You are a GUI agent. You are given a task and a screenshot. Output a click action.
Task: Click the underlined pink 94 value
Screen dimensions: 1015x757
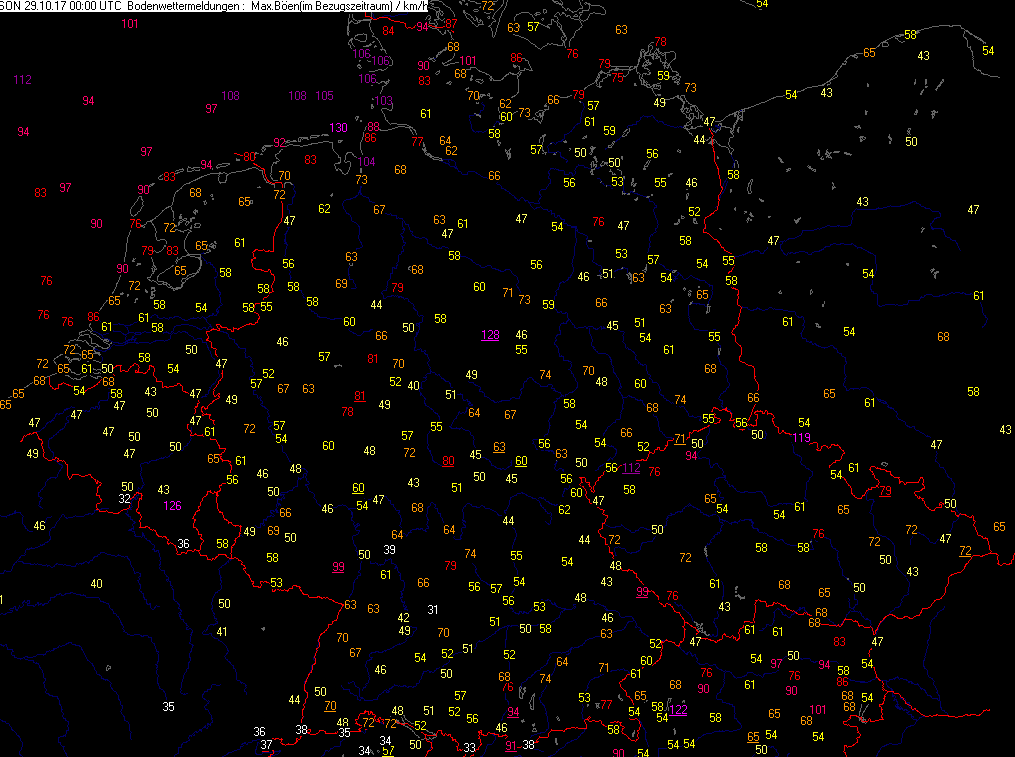coord(513,712)
